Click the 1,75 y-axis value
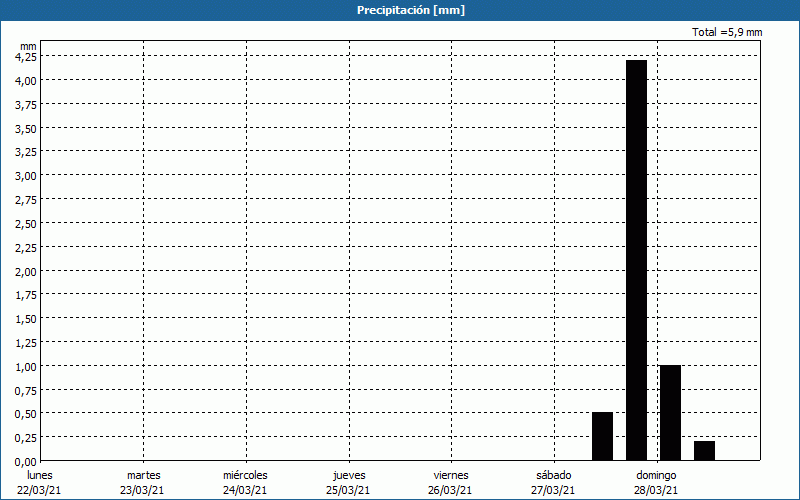 tap(26, 295)
